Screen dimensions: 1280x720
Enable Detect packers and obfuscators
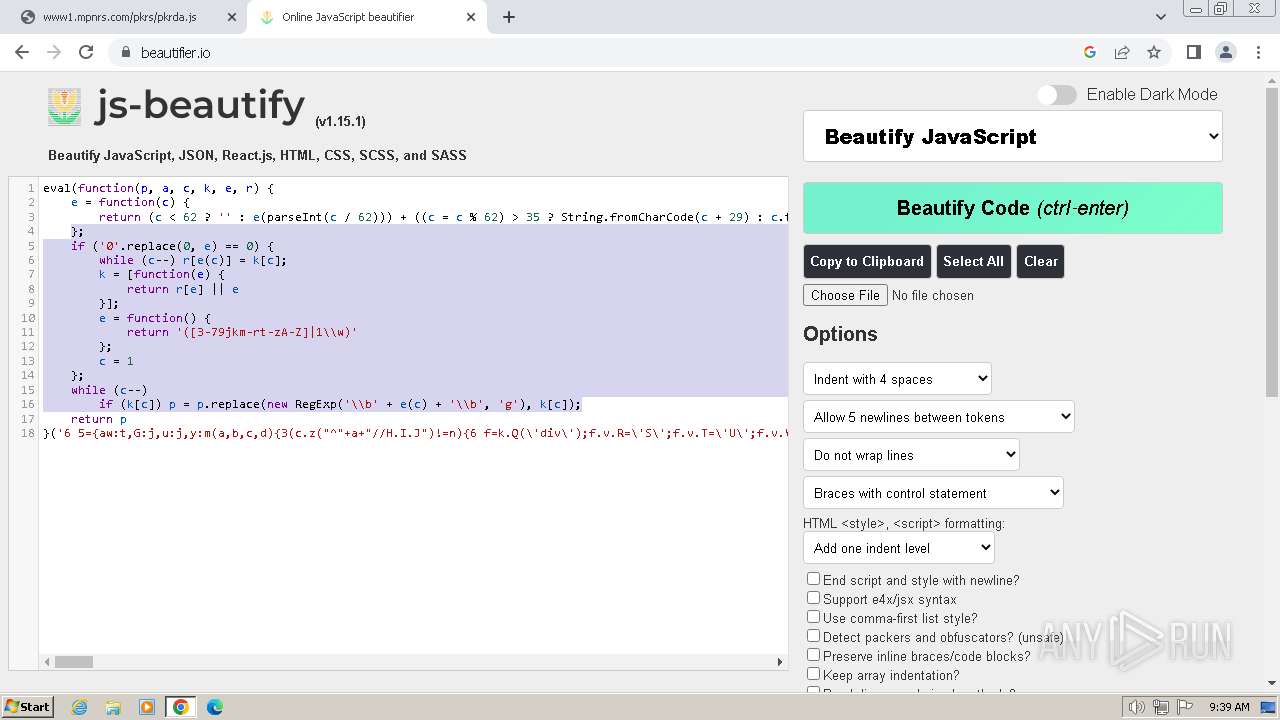pos(813,636)
